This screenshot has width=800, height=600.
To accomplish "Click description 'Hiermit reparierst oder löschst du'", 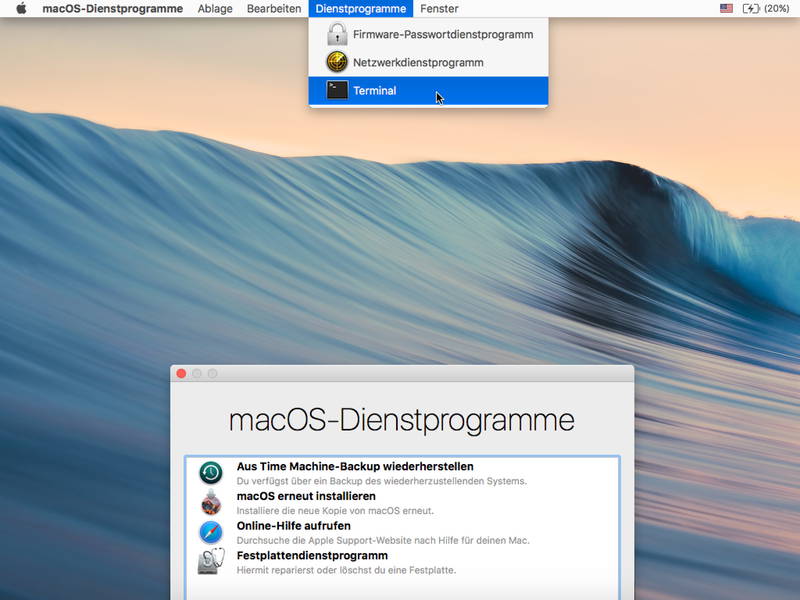I will pyautogui.click(x=346, y=570).
